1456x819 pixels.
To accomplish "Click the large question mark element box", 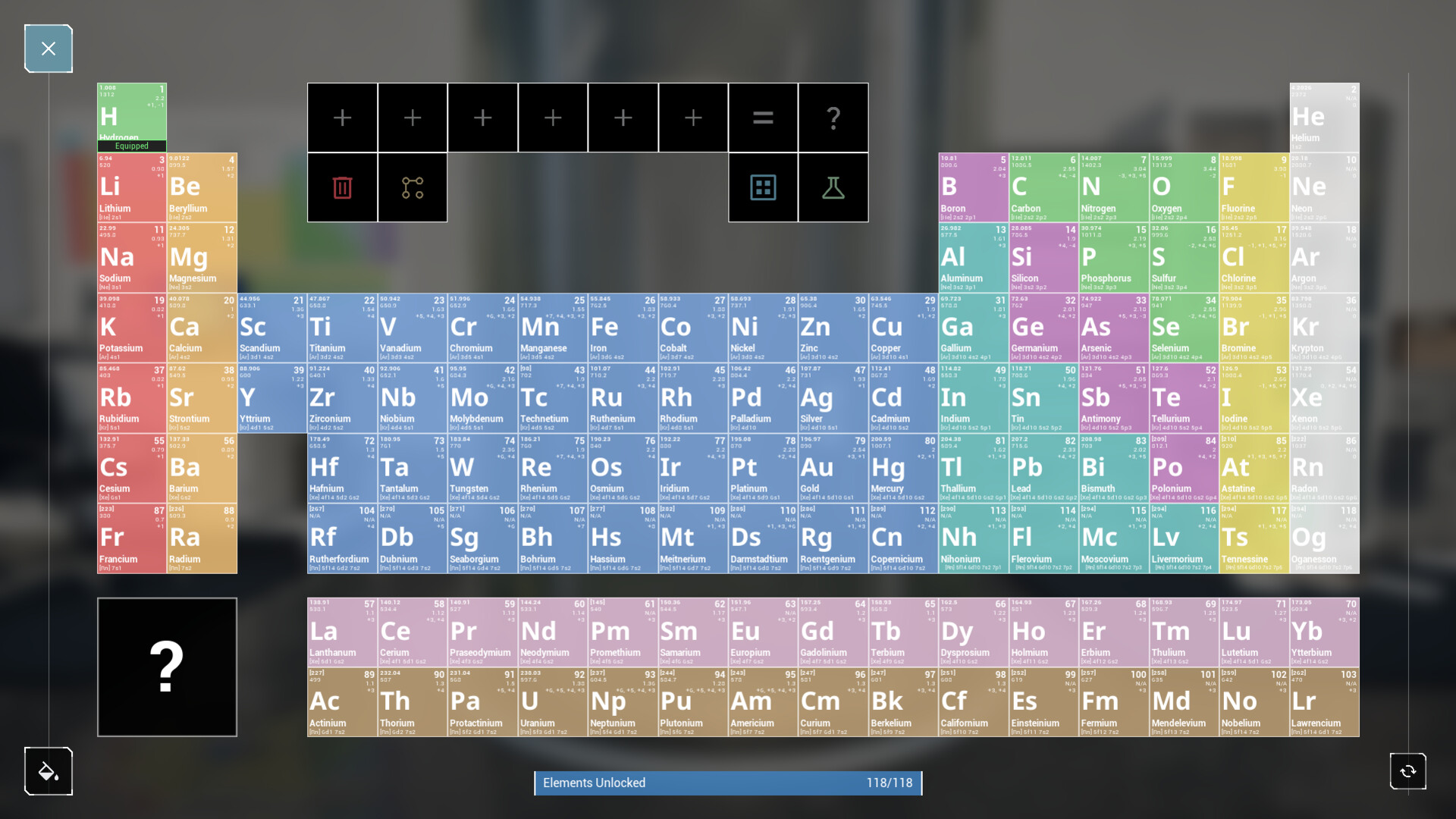I will [x=167, y=667].
